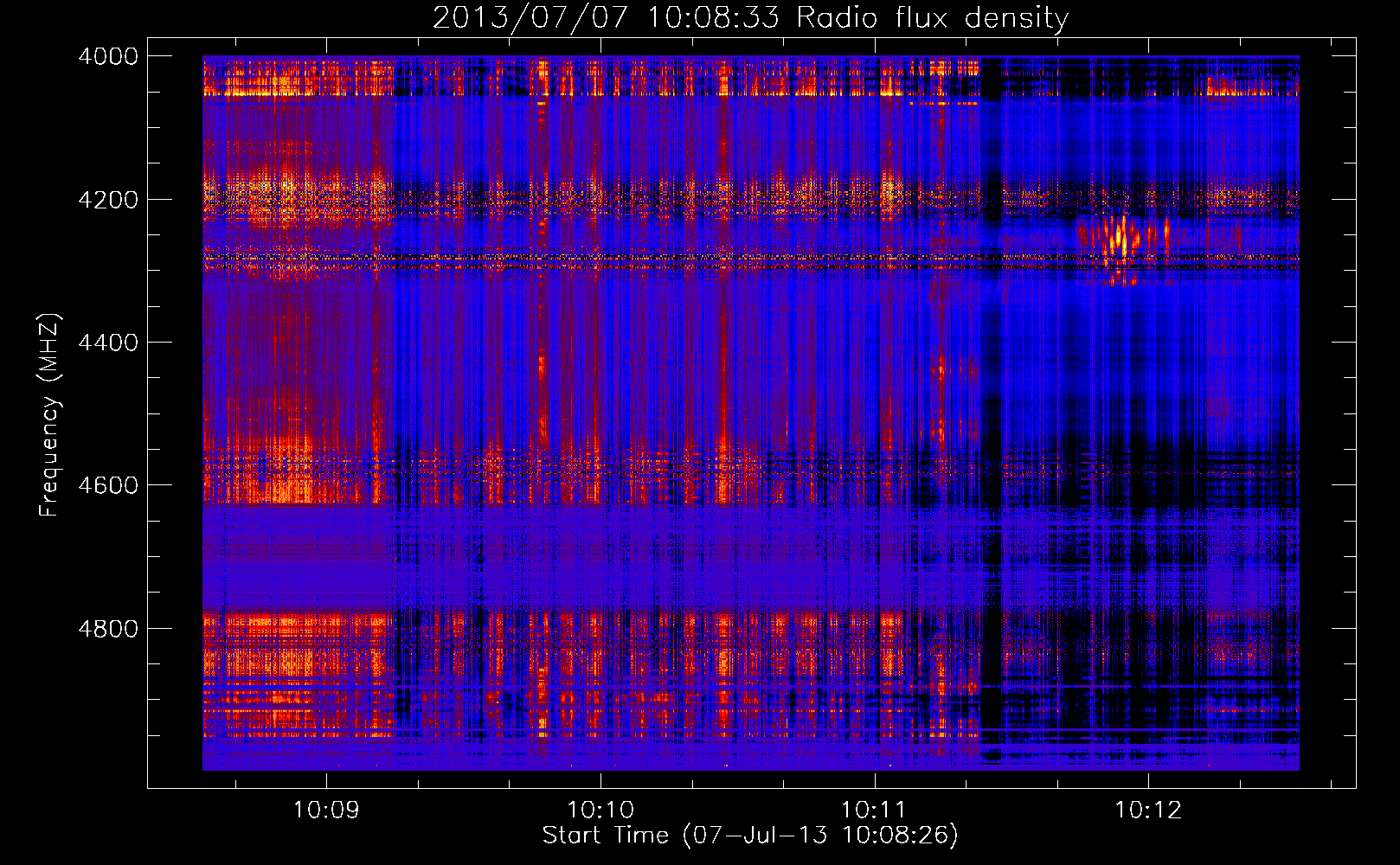
Task: Click the 10:09 time axis label
Action: [326, 811]
